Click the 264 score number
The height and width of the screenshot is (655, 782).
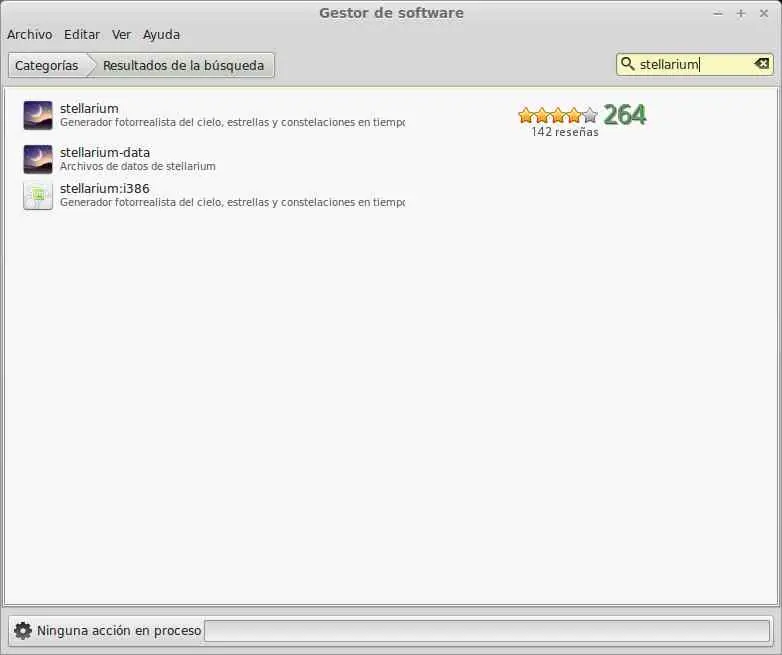(625, 115)
